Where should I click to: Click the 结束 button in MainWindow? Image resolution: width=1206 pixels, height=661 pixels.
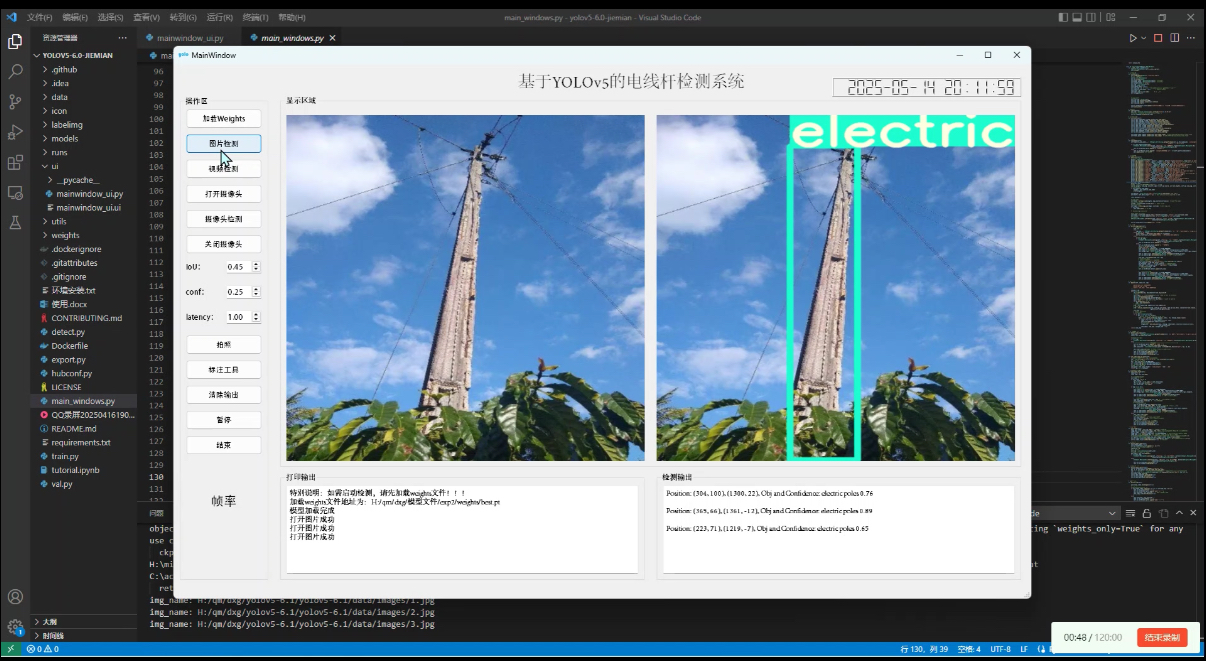tap(224, 445)
